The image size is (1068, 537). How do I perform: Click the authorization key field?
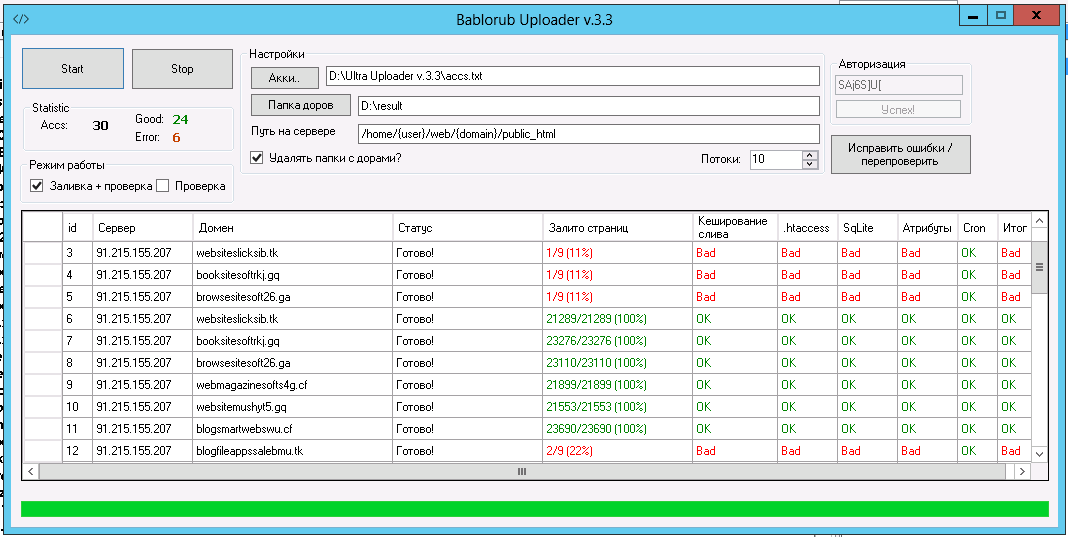899,85
